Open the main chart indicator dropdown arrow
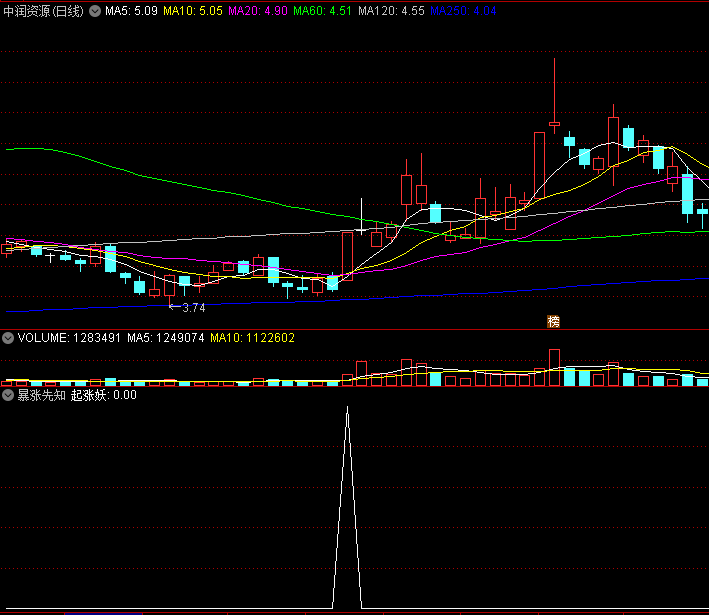 coord(95,11)
